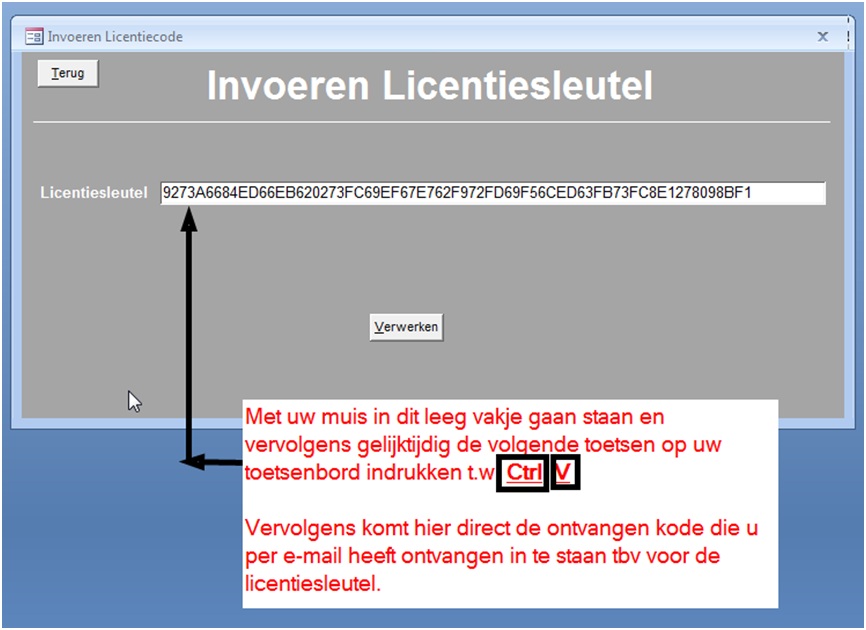
Task: Click the form icon in the title bar
Action: [x=34, y=36]
